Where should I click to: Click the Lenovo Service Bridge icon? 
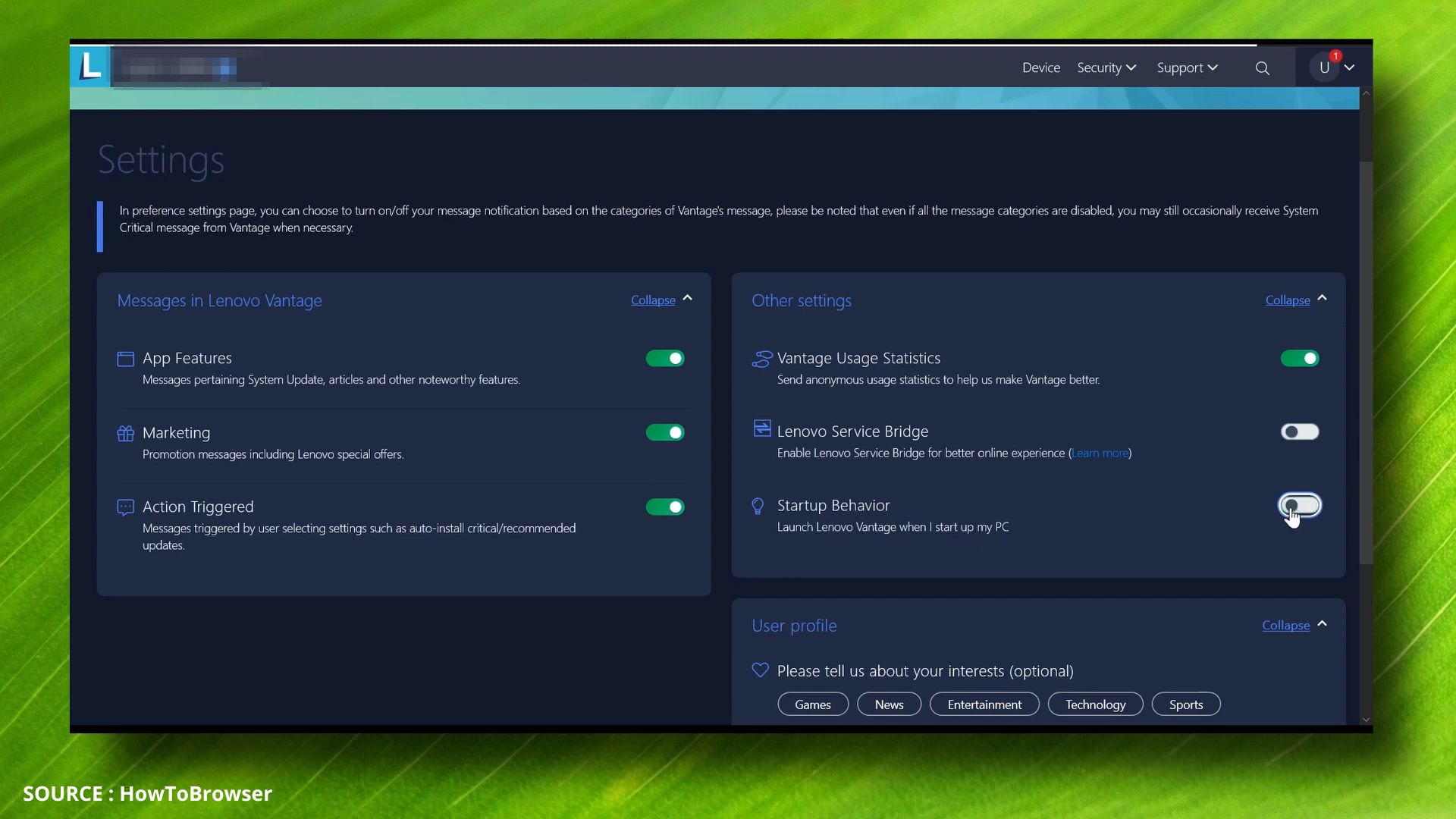(761, 428)
